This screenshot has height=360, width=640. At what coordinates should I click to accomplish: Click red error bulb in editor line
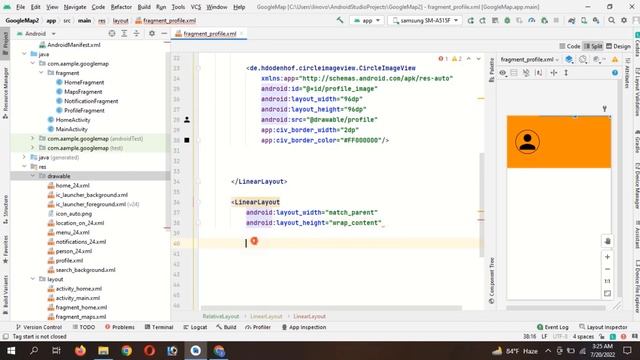click(254, 241)
